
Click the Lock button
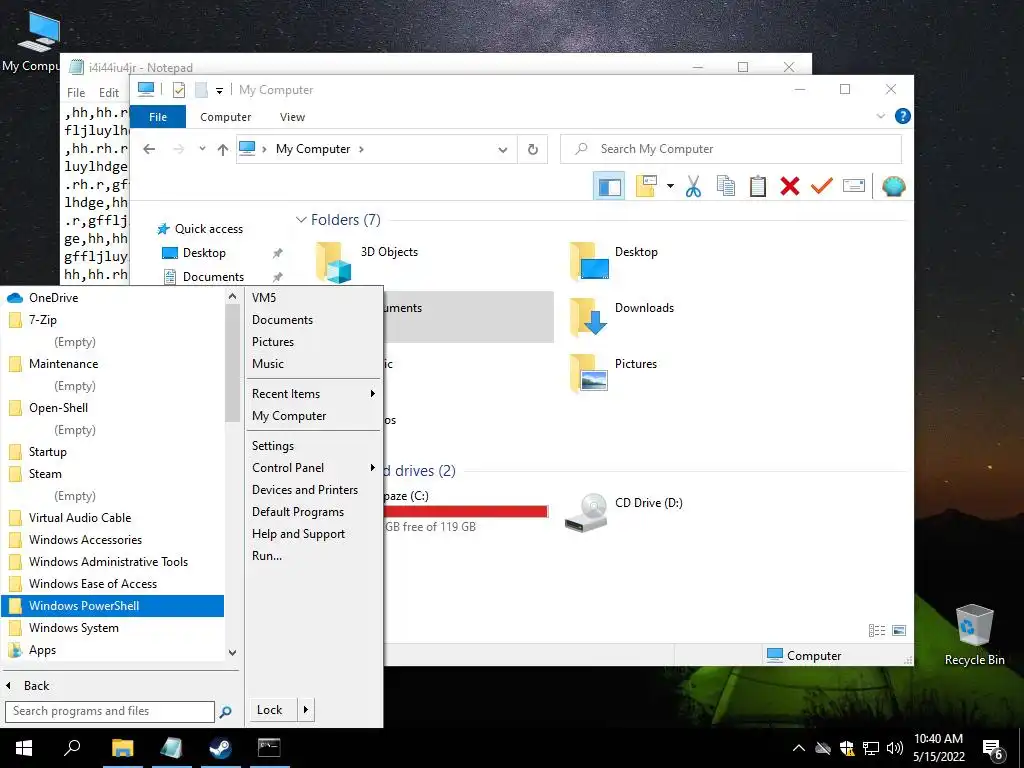click(272, 710)
